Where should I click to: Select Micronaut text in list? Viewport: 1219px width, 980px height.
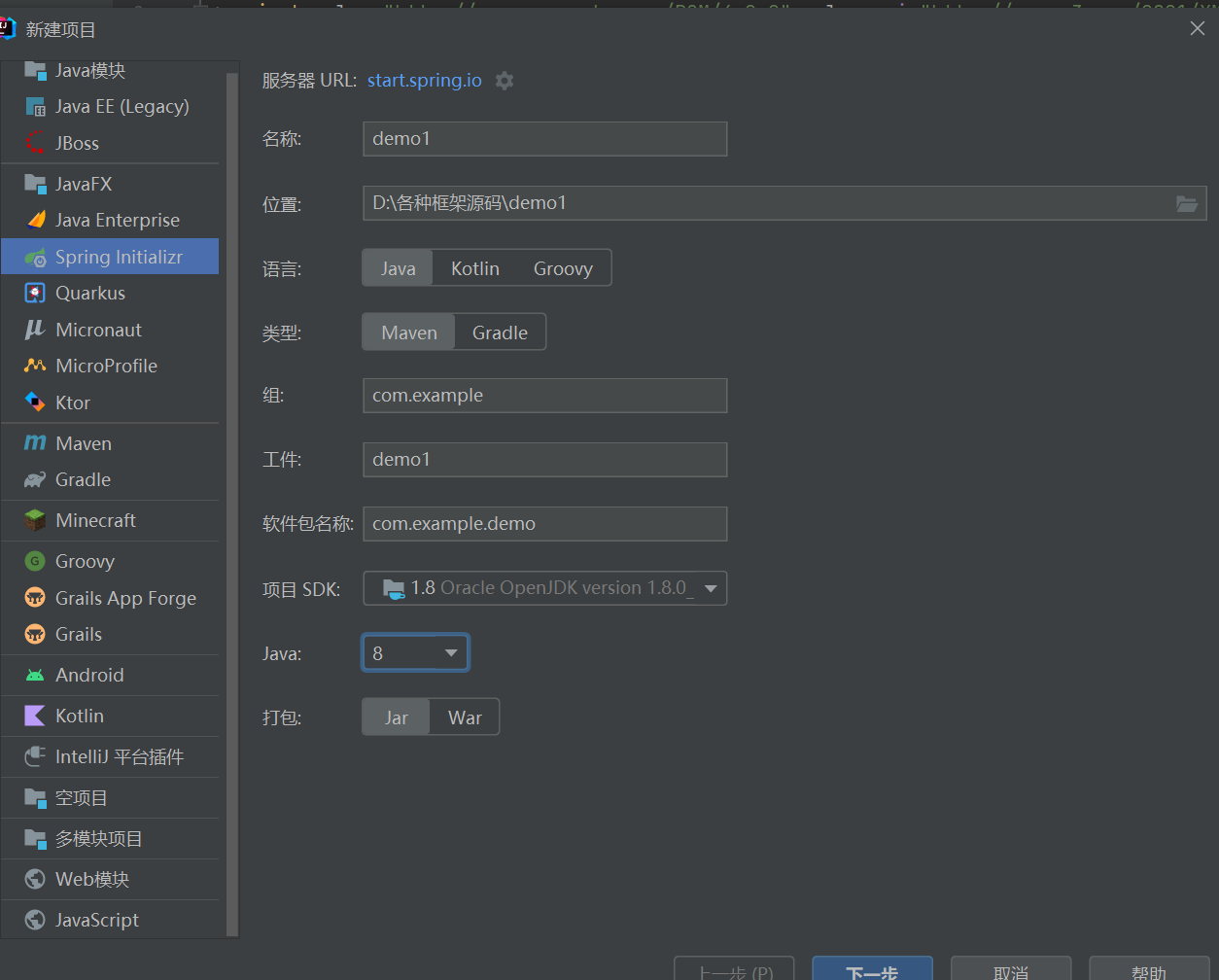pyautogui.click(x=99, y=330)
